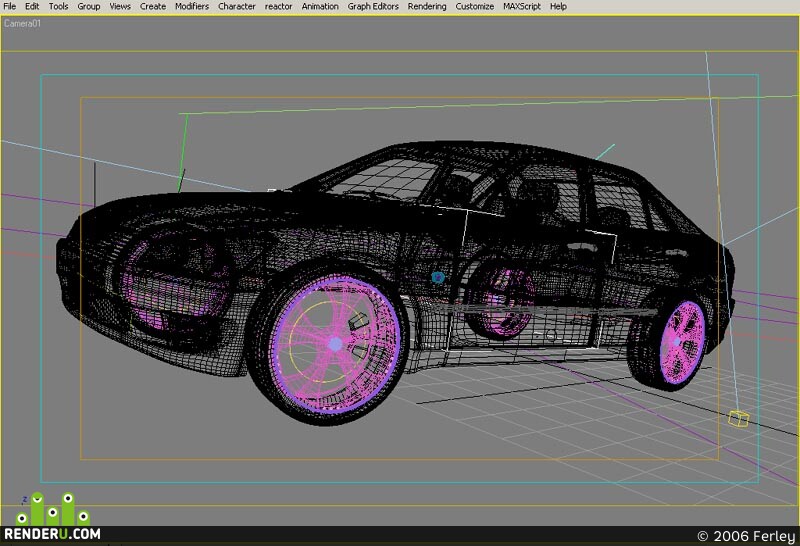Open the Rendering menu
This screenshot has height=546, width=800.
pyautogui.click(x=427, y=6)
